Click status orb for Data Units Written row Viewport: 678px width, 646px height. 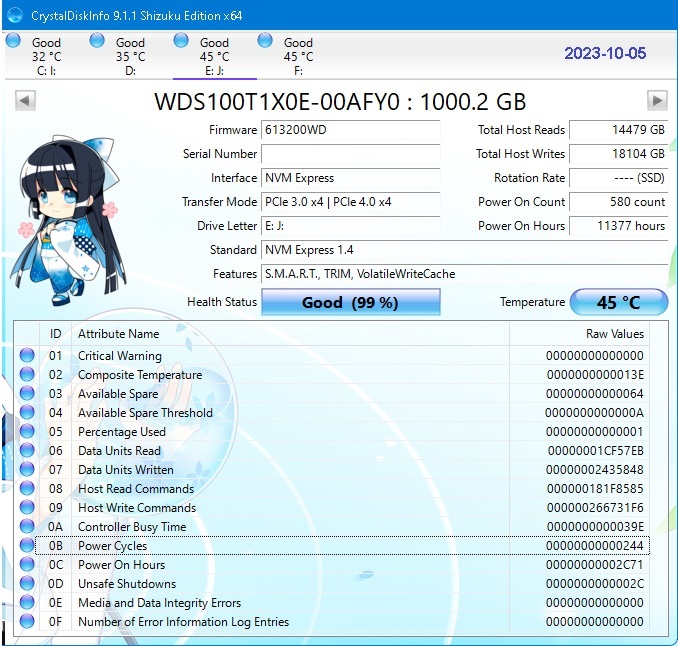[27, 470]
